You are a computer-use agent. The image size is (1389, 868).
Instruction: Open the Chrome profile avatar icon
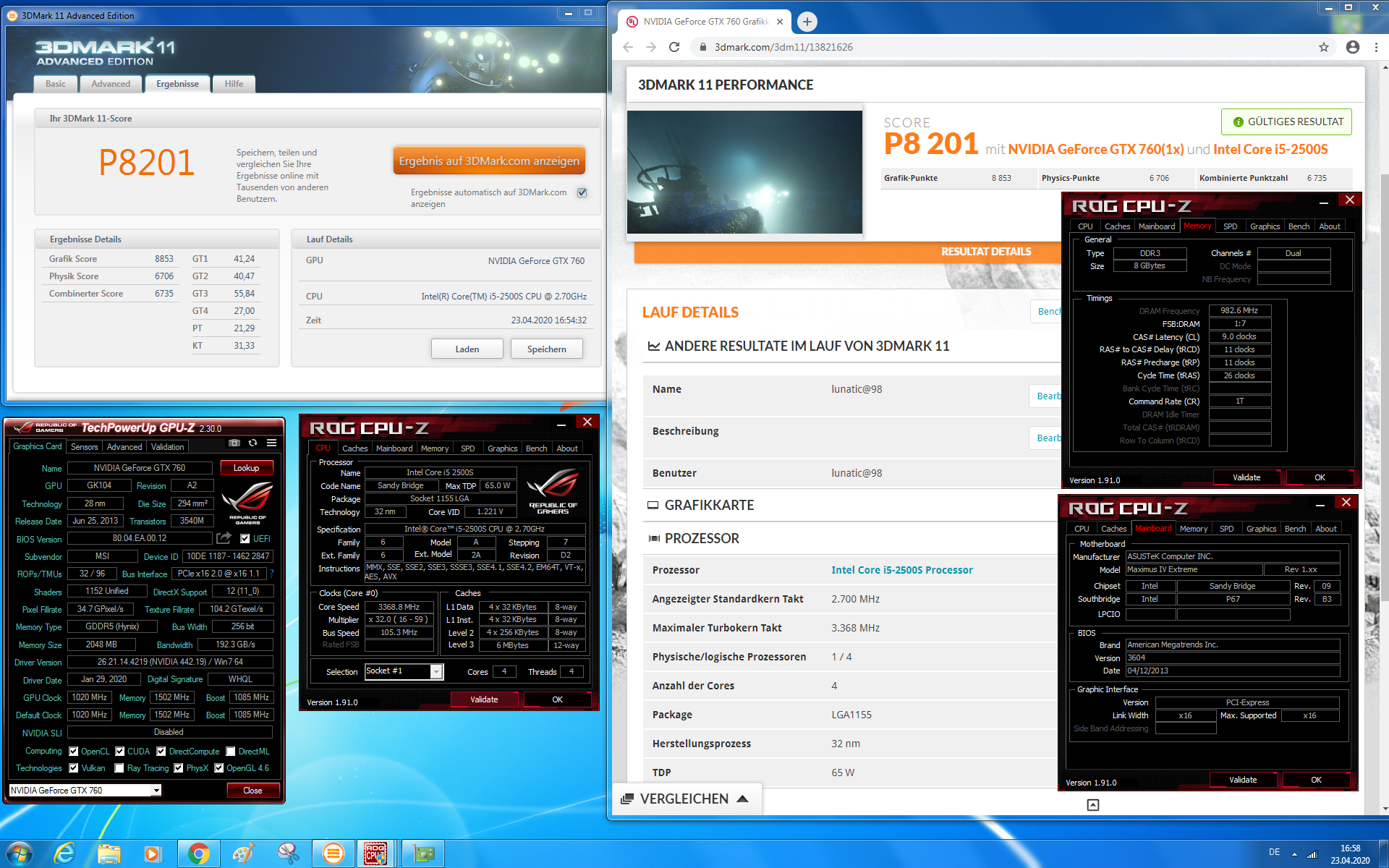pyautogui.click(x=1353, y=47)
